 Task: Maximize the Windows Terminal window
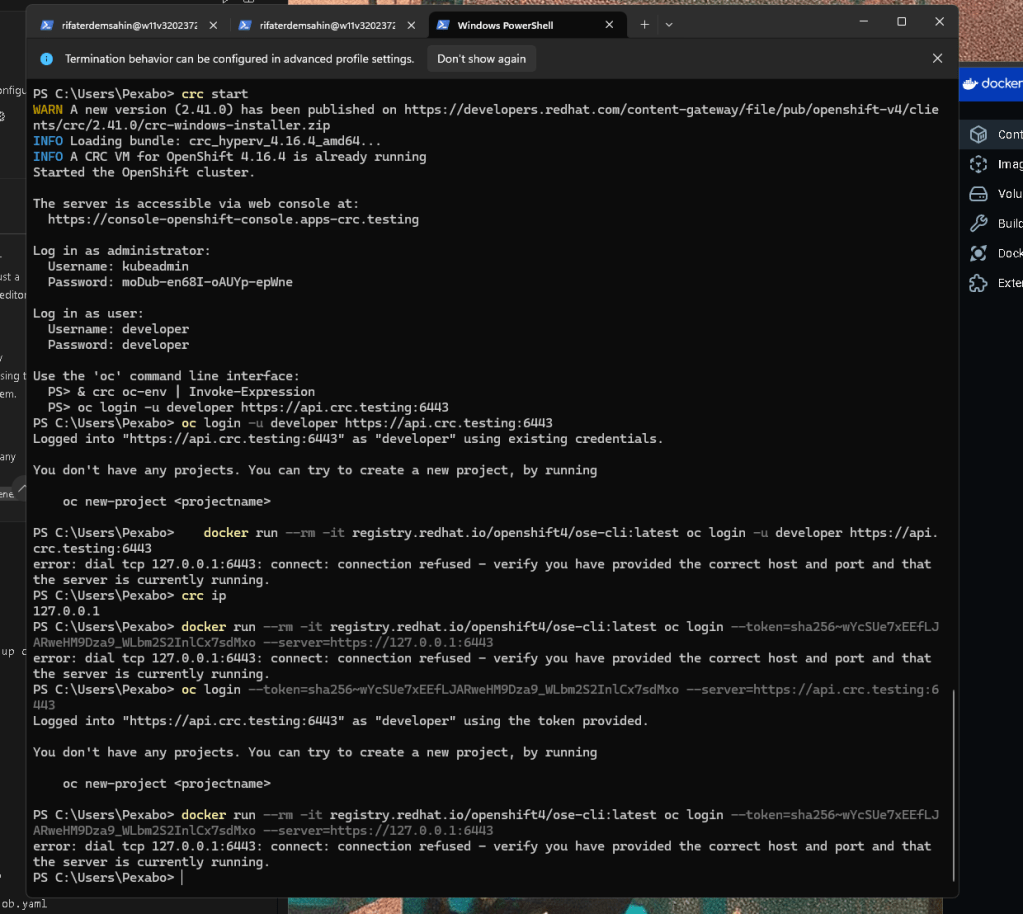901,22
